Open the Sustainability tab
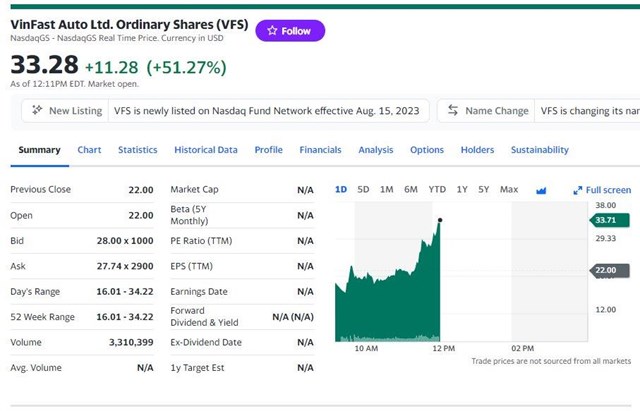The height and width of the screenshot is (411, 640). click(540, 150)
